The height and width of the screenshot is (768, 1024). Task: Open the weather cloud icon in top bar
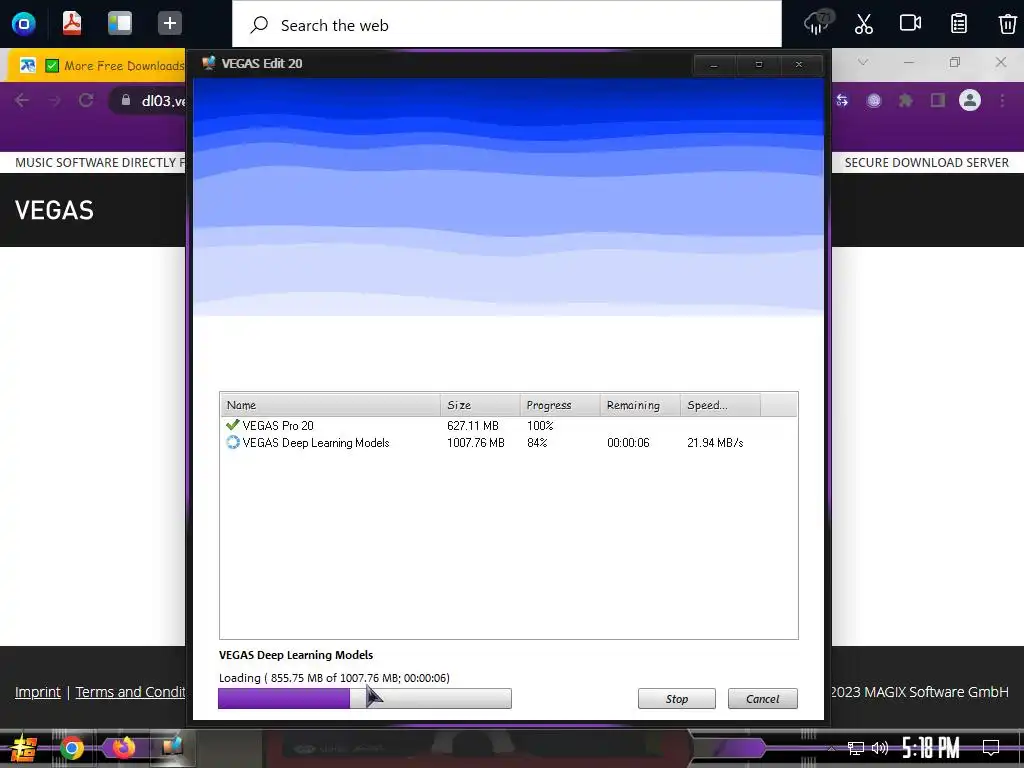click(x=816, y=24)
